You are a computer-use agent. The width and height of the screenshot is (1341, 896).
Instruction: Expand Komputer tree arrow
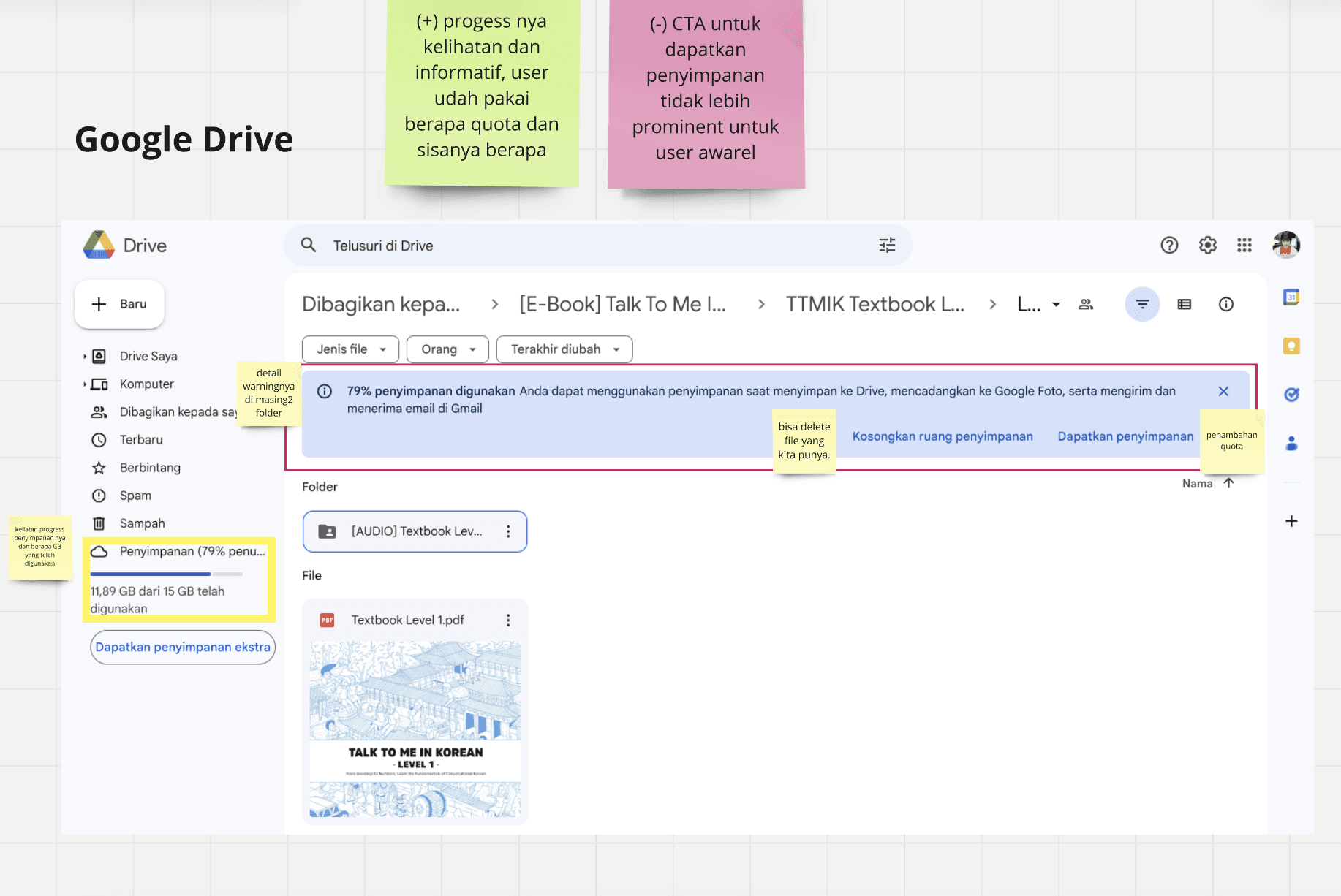(85, 384)
